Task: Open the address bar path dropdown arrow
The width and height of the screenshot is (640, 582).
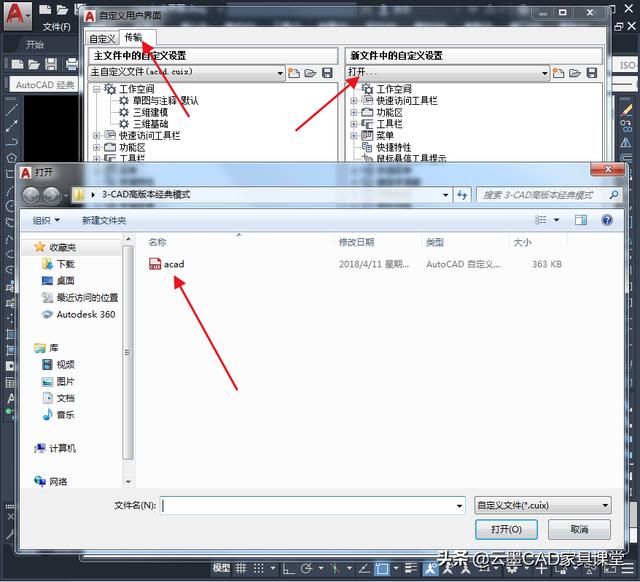Action: tap(445, 195)
